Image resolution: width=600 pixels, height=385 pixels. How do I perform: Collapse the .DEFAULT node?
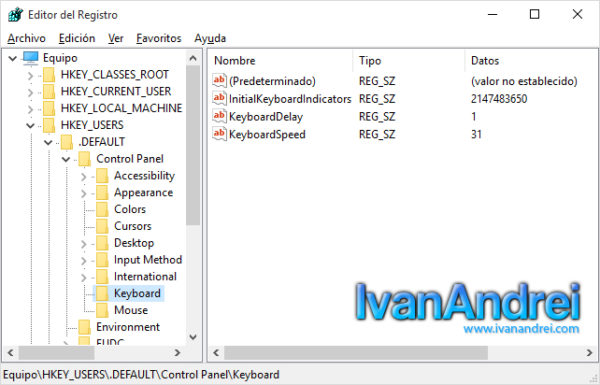click(48, 142)
